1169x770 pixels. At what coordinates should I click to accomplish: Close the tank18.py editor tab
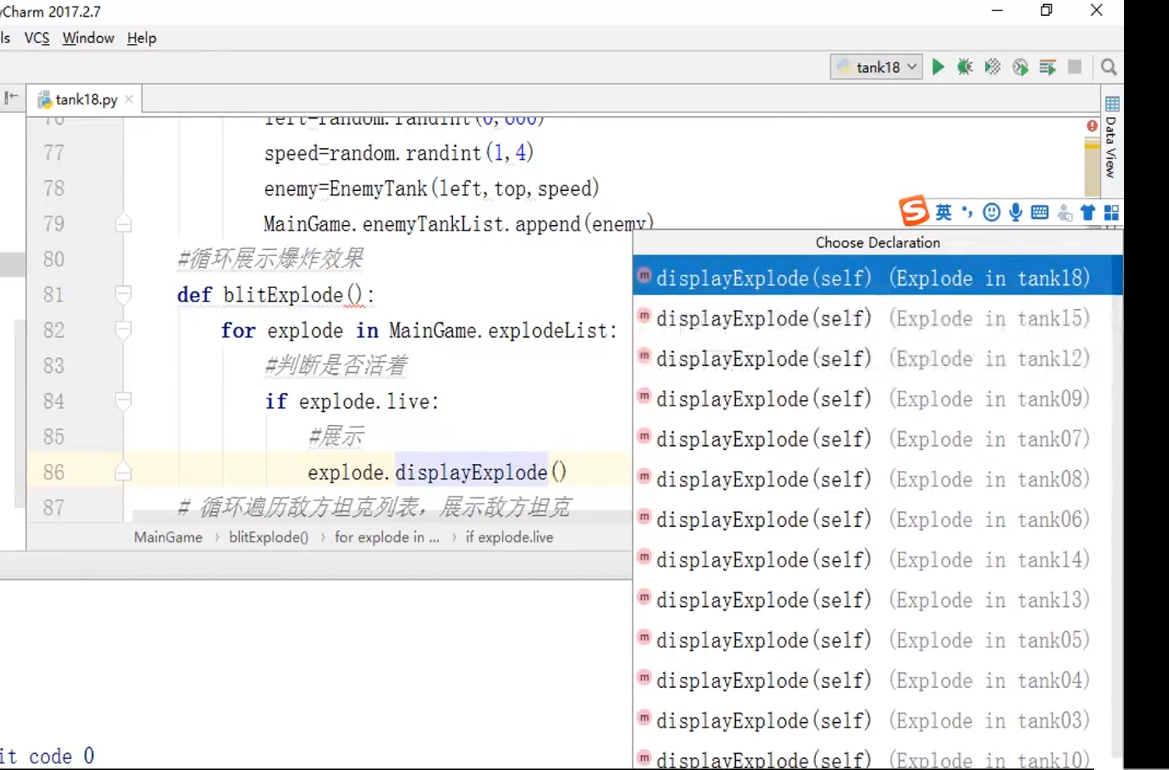click(129, 99)
